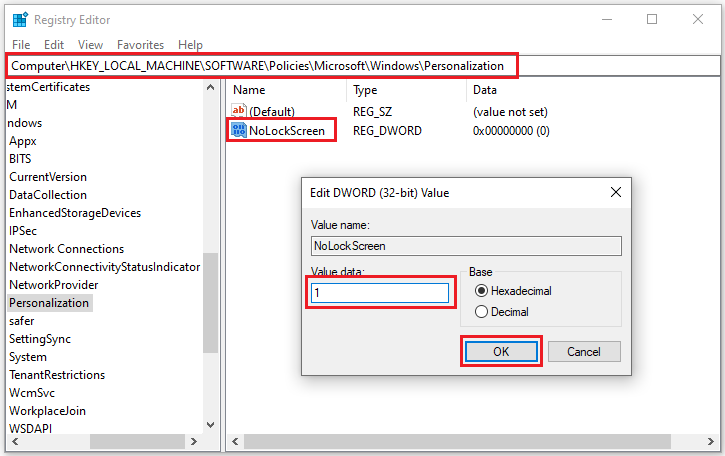This screenshot has width=725, height=456.
Task: Maximize the Registry Editor window
Action: pyautogui.click(x=652, y=19)
